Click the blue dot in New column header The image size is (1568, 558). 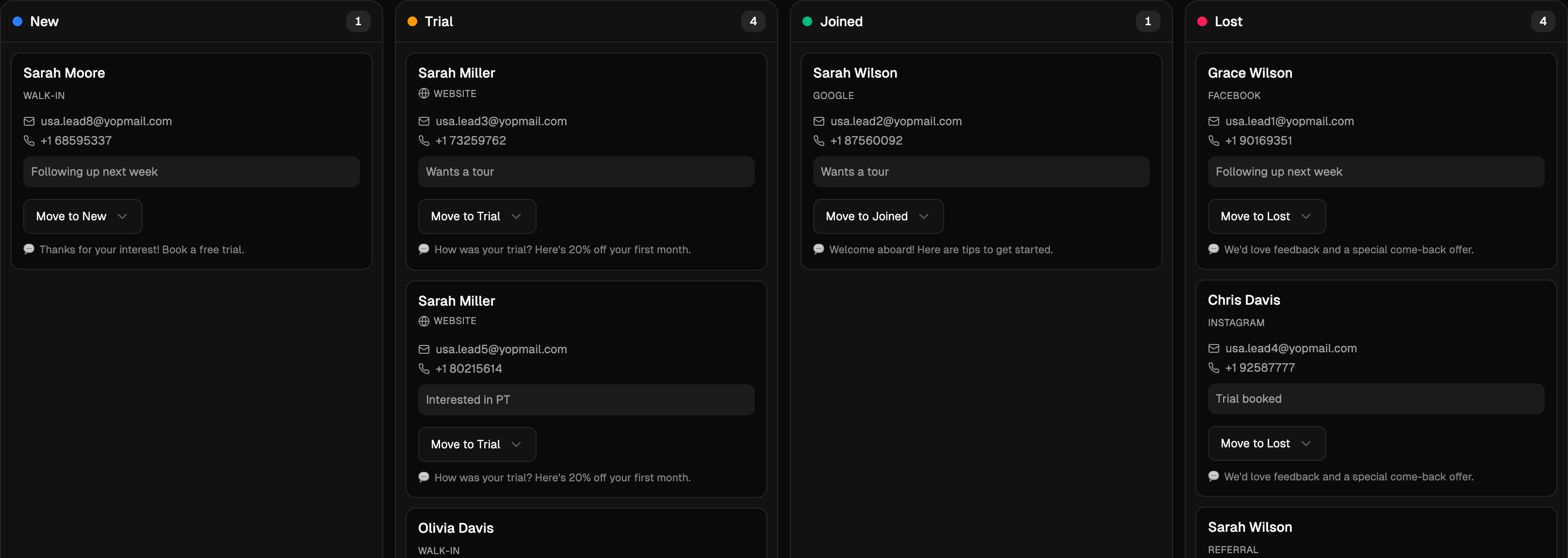coord(17,21)
